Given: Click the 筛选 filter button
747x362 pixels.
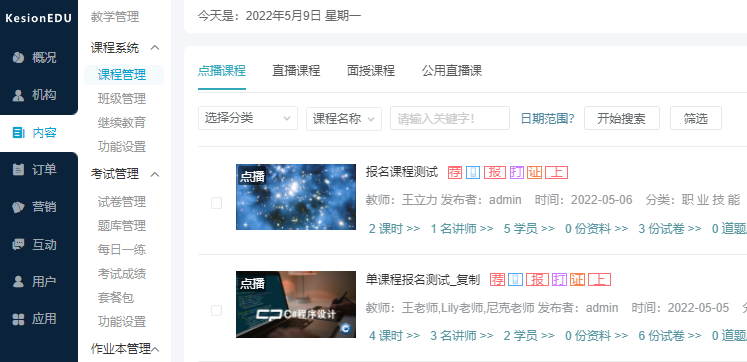Looking at the screenshot, I should point(696,118).
